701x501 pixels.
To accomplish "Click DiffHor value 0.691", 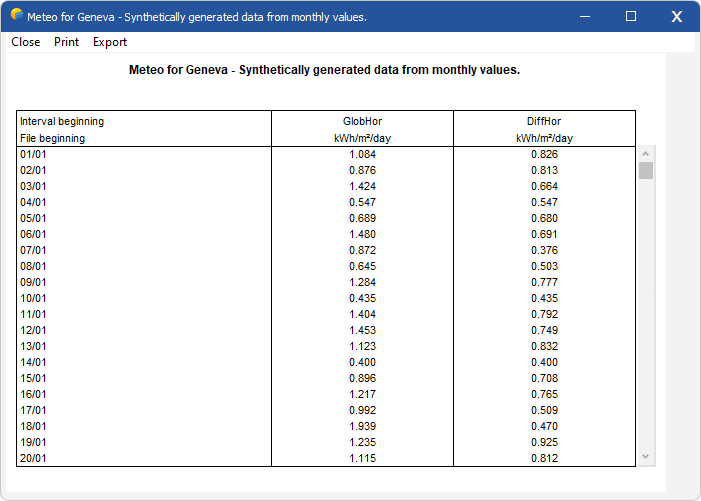I will [544, 234].
